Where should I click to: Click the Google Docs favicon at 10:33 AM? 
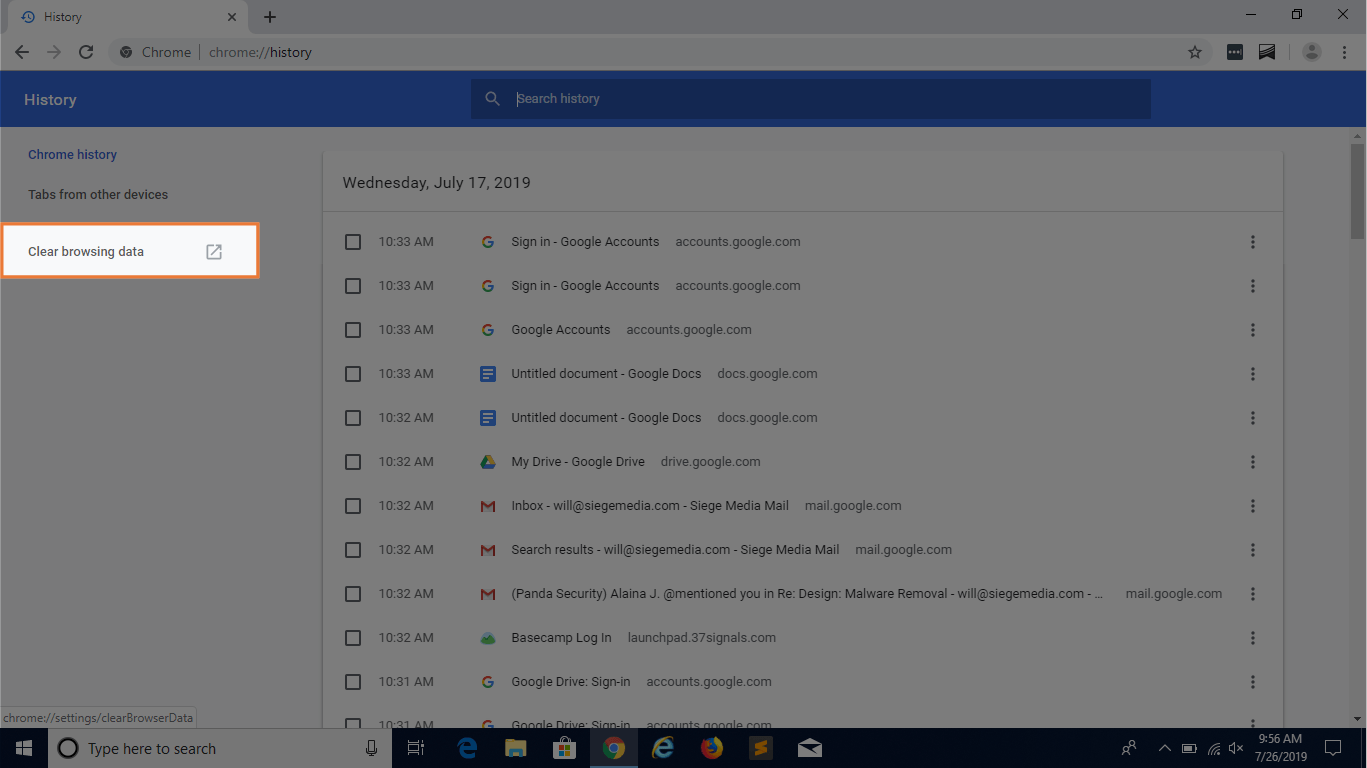click(488, 374)
